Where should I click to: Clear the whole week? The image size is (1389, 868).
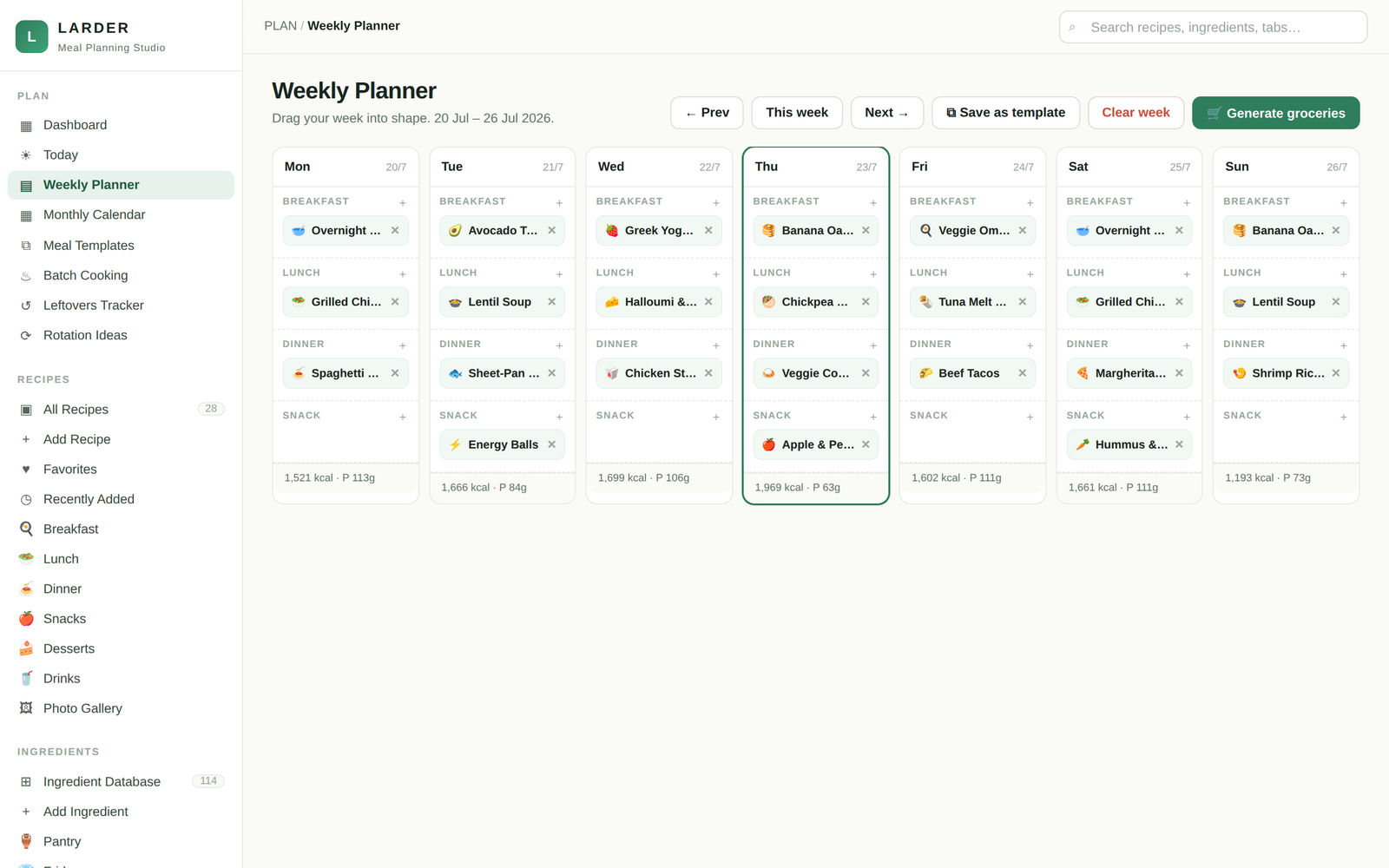1136,113
